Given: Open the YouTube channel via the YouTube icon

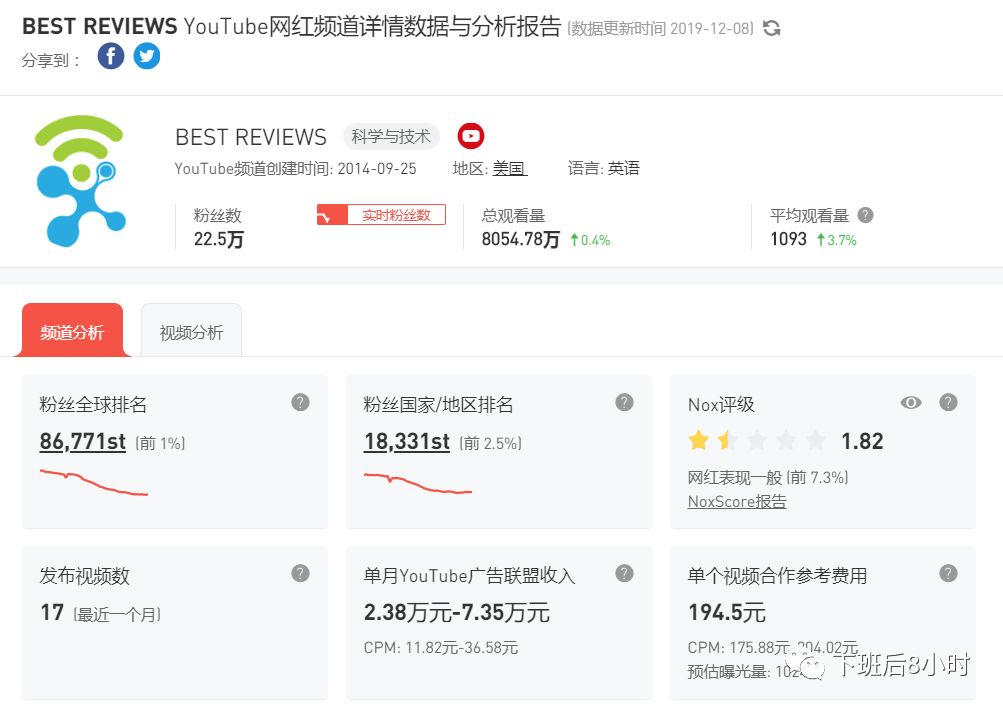Looking at the screenshot, I should pos(470,136).
